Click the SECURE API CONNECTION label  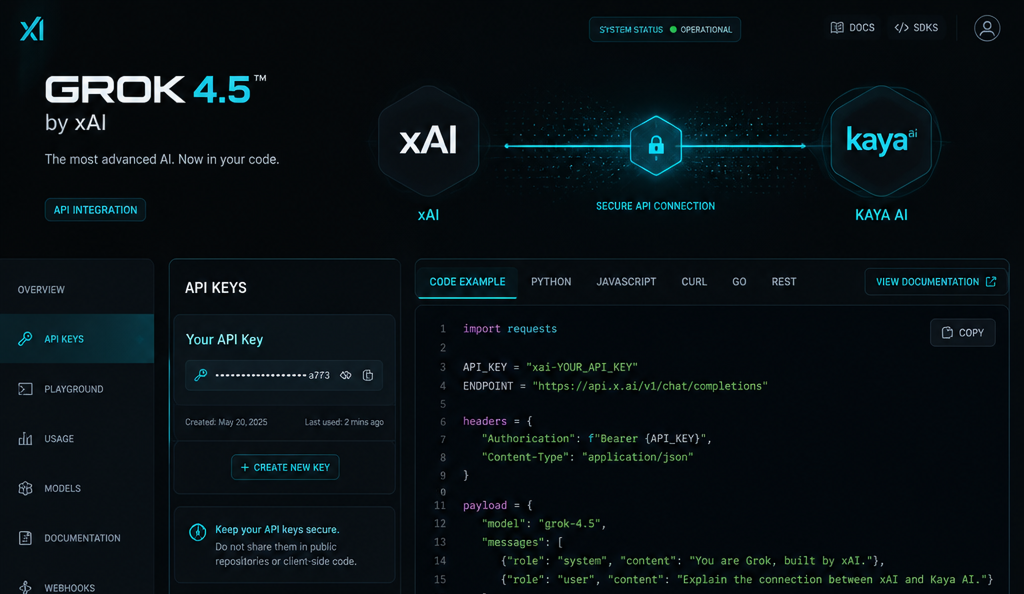655,206
